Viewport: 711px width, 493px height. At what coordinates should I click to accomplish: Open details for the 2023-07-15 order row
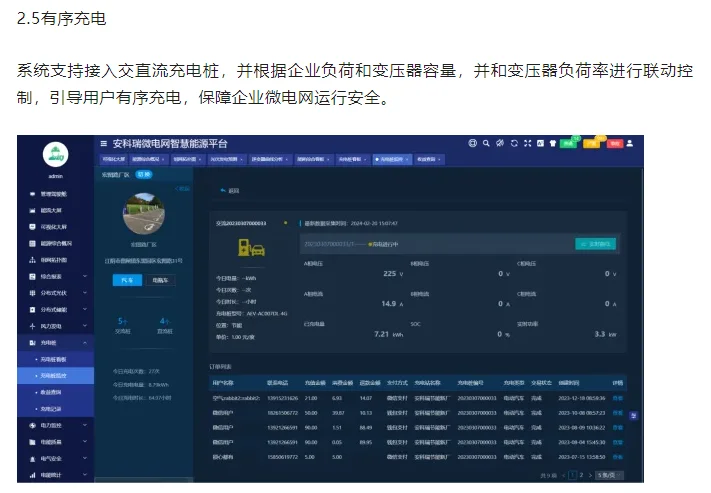(618, 457)
